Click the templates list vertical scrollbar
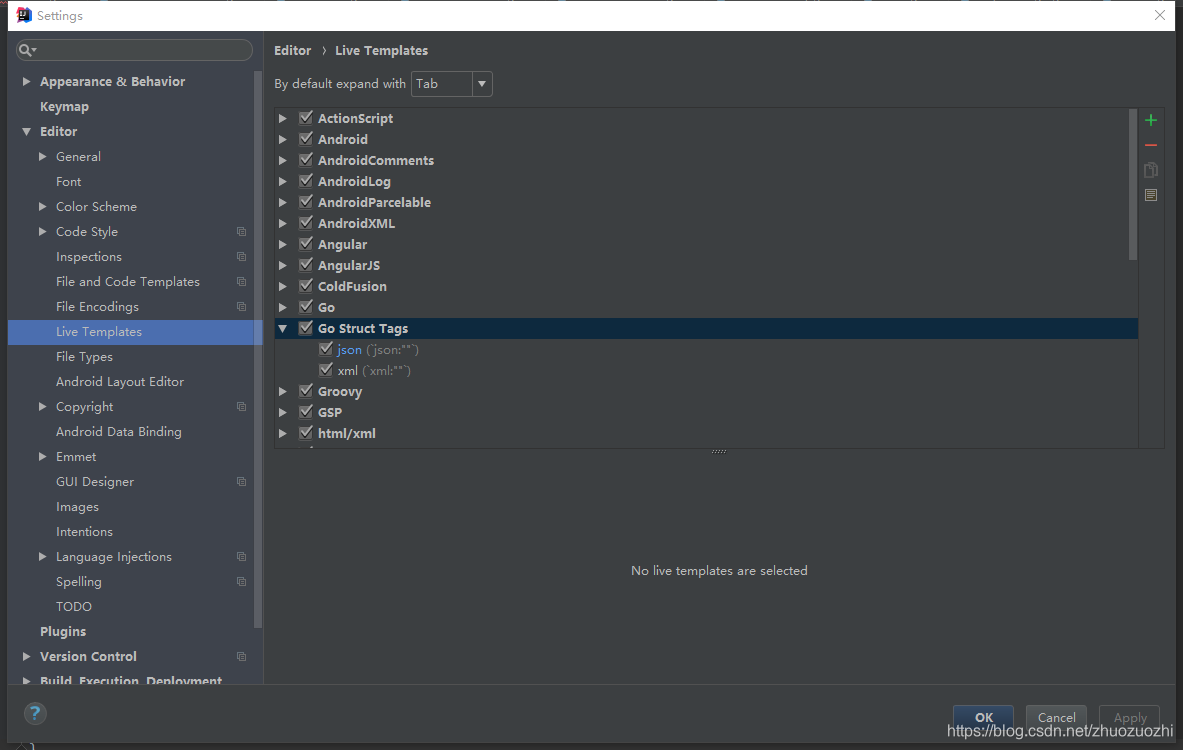The width and height of the screenshot is (1183, 750). pyautogui.click(x=1132, y=185)
